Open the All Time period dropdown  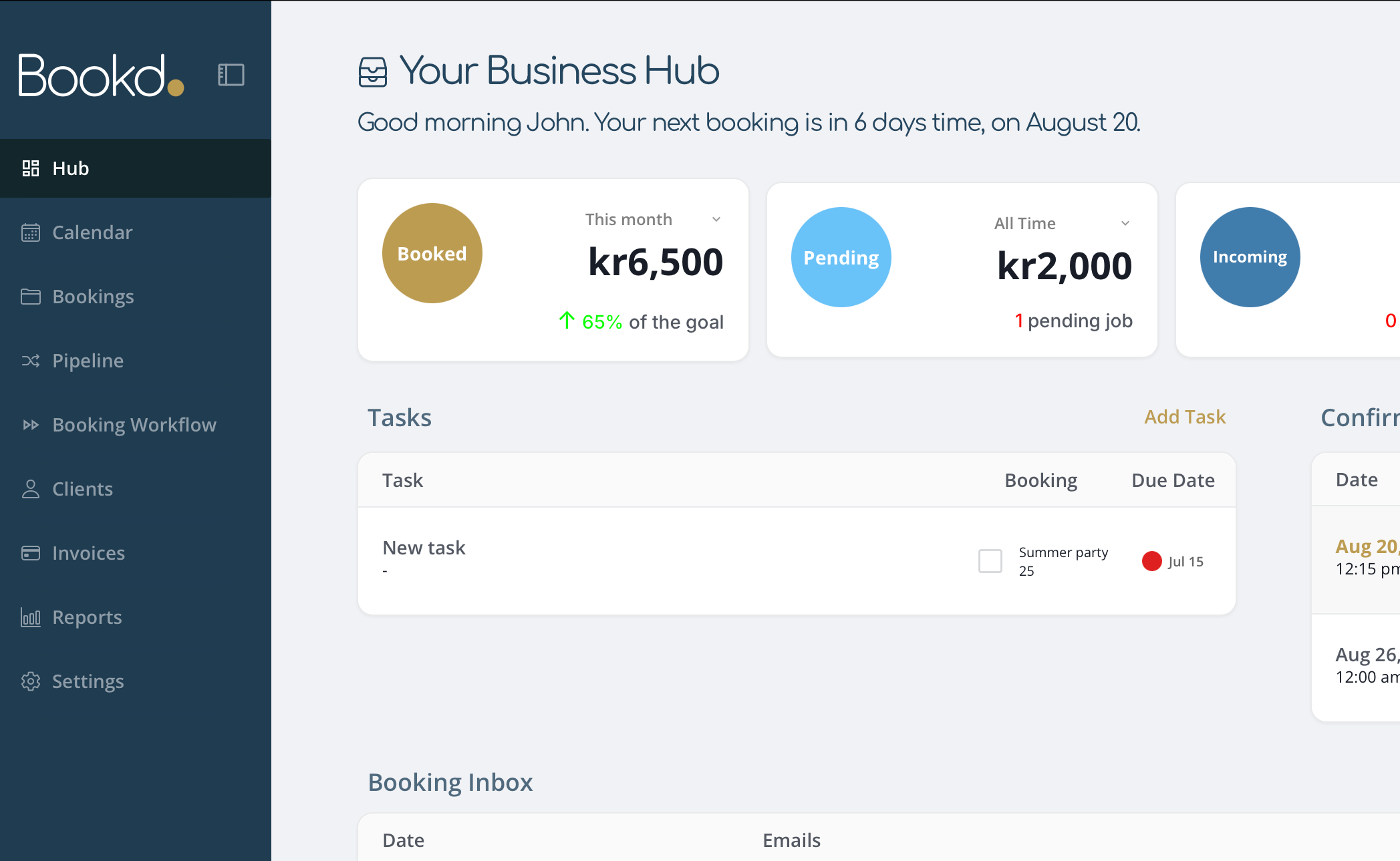point(1125,224)
